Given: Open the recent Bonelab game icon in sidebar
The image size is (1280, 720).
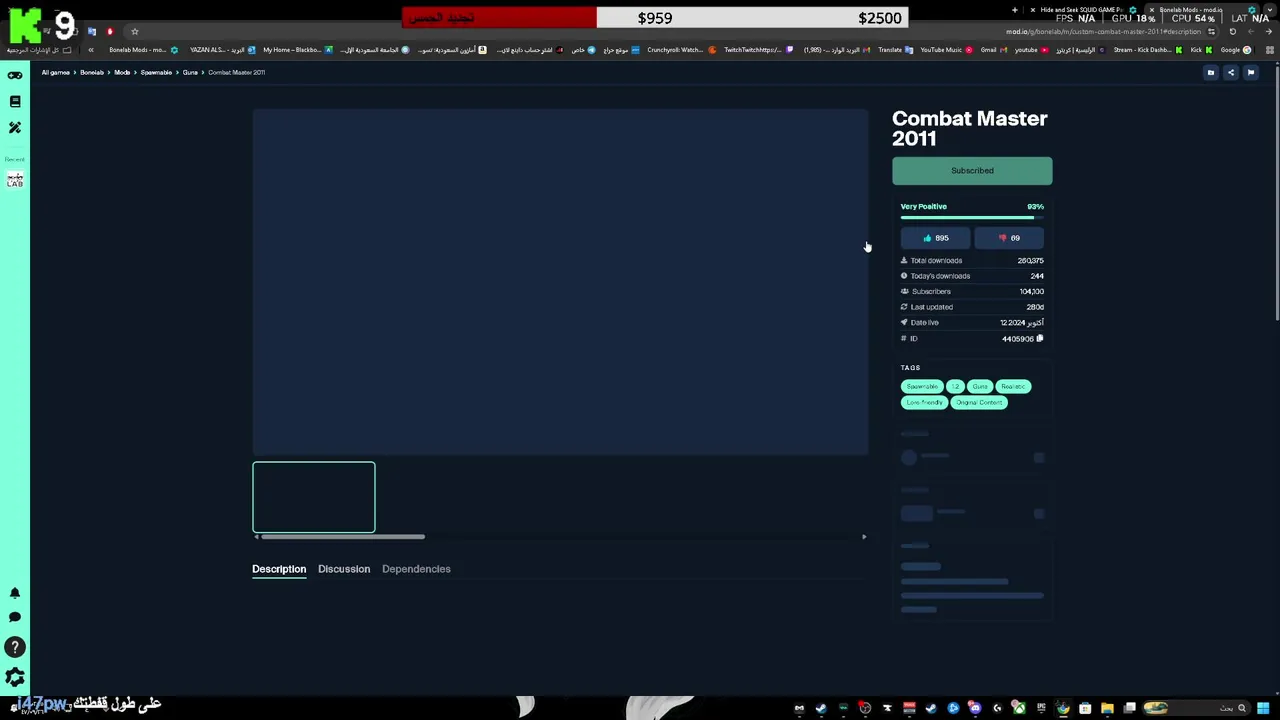Looking at the screenshot, I should 15,180.
